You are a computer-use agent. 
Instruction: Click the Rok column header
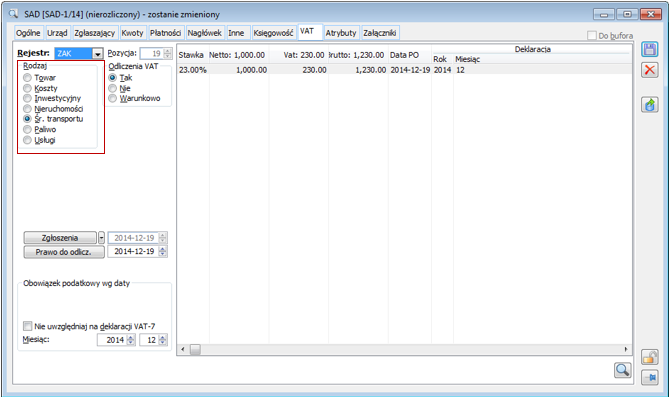point(442,59)
